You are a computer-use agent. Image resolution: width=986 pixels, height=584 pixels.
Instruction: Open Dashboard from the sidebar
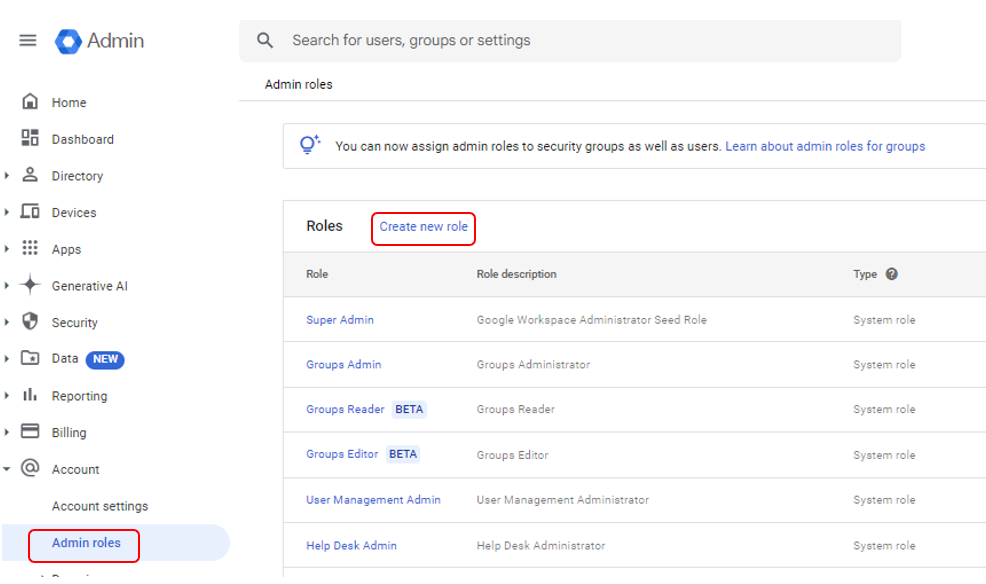82,139
